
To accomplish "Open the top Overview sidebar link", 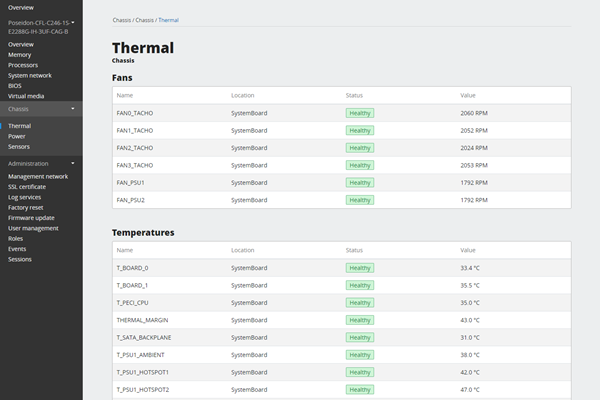I will click(x=21, y=8).
